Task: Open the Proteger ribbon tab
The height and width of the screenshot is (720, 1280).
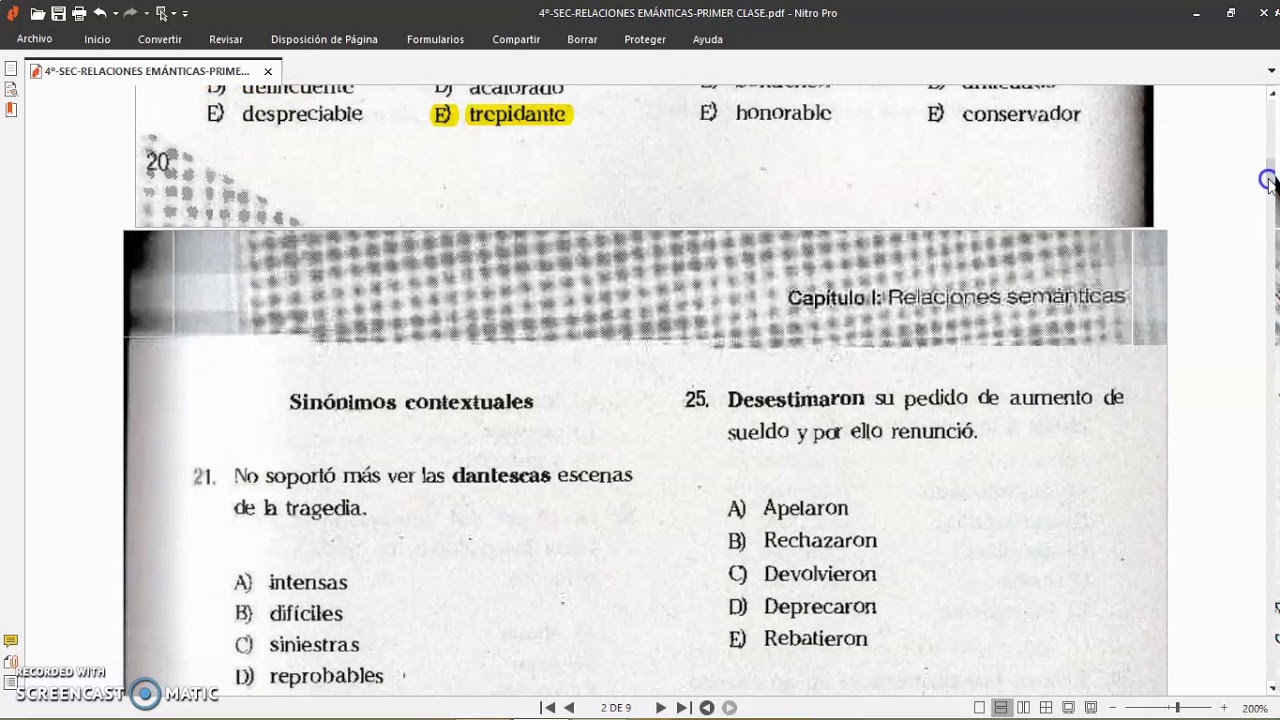Action: 645,39
